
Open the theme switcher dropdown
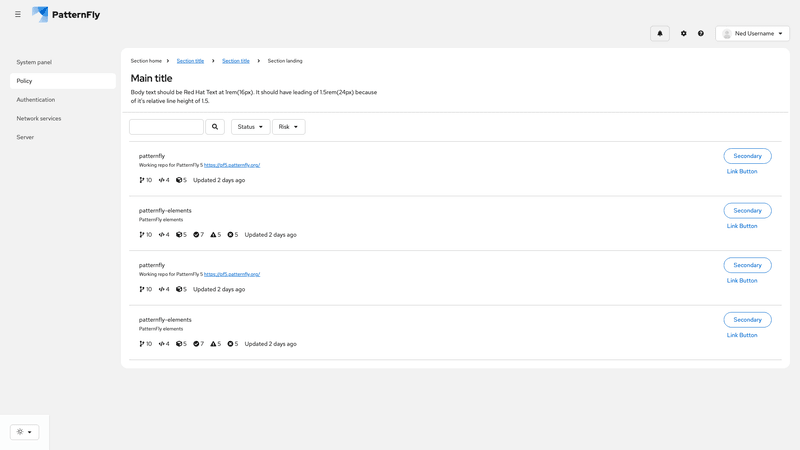[x=24, y=432]
